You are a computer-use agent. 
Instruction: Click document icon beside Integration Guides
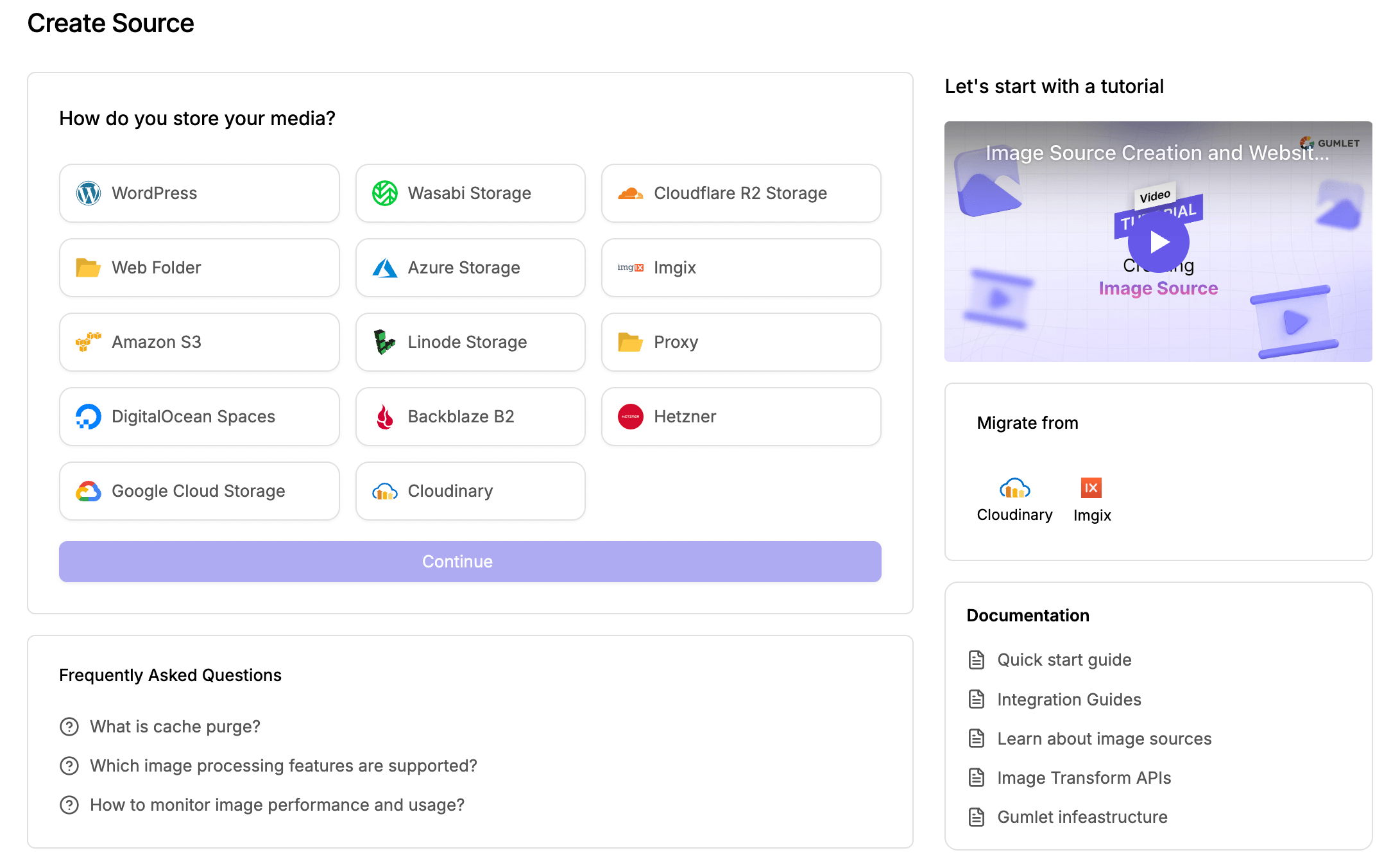tap(977, 699)
